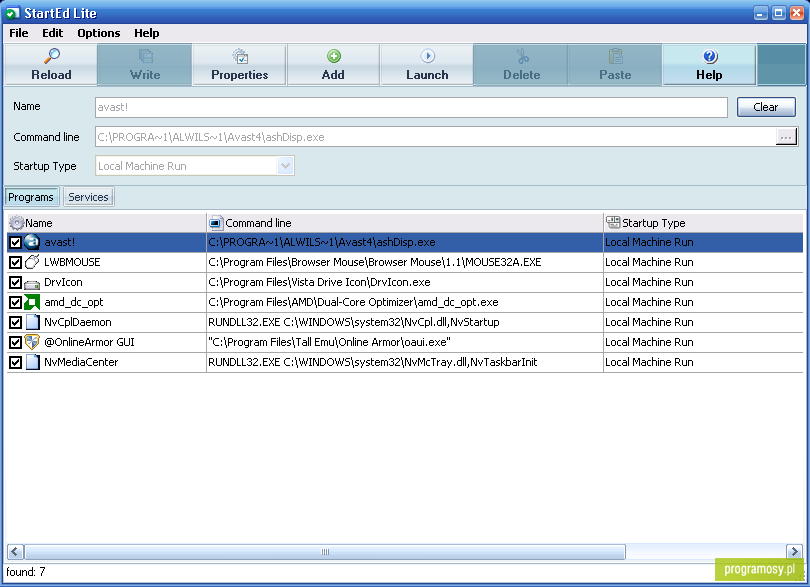Viewport: 810px width, 587px height.
Task: Click the horizontal scrollbar thumb
Action: (325, 552)
